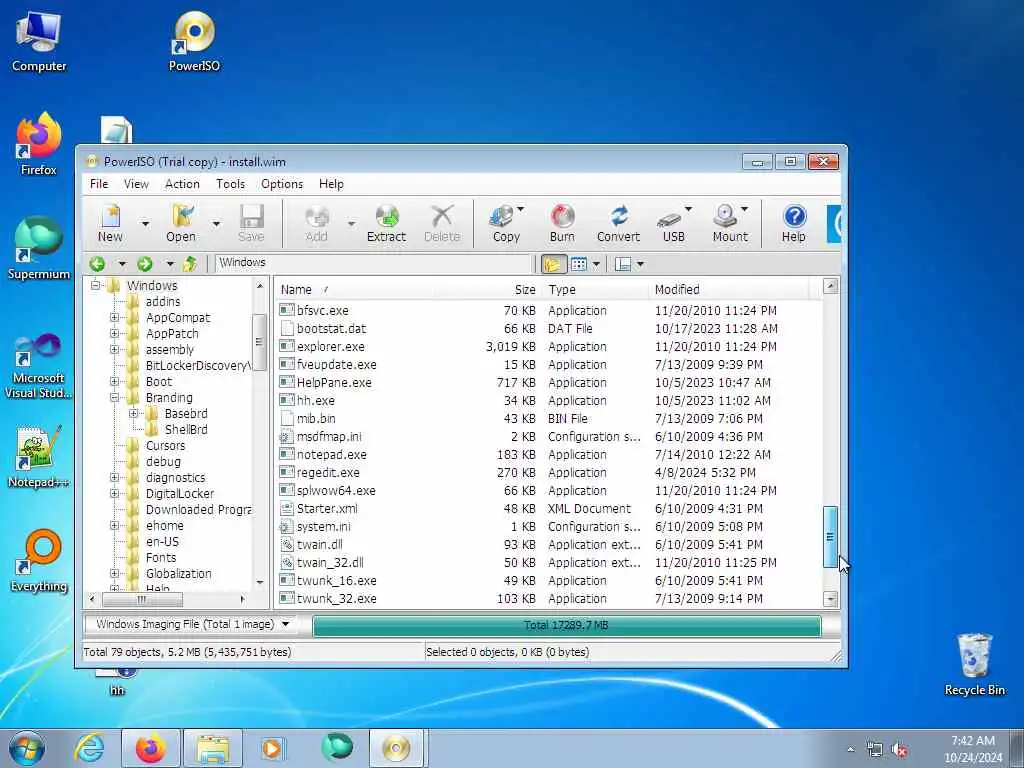Select the Cursors folder in tree
Viewport: 1024px width, 768px height.
click(x=165, y=446)
